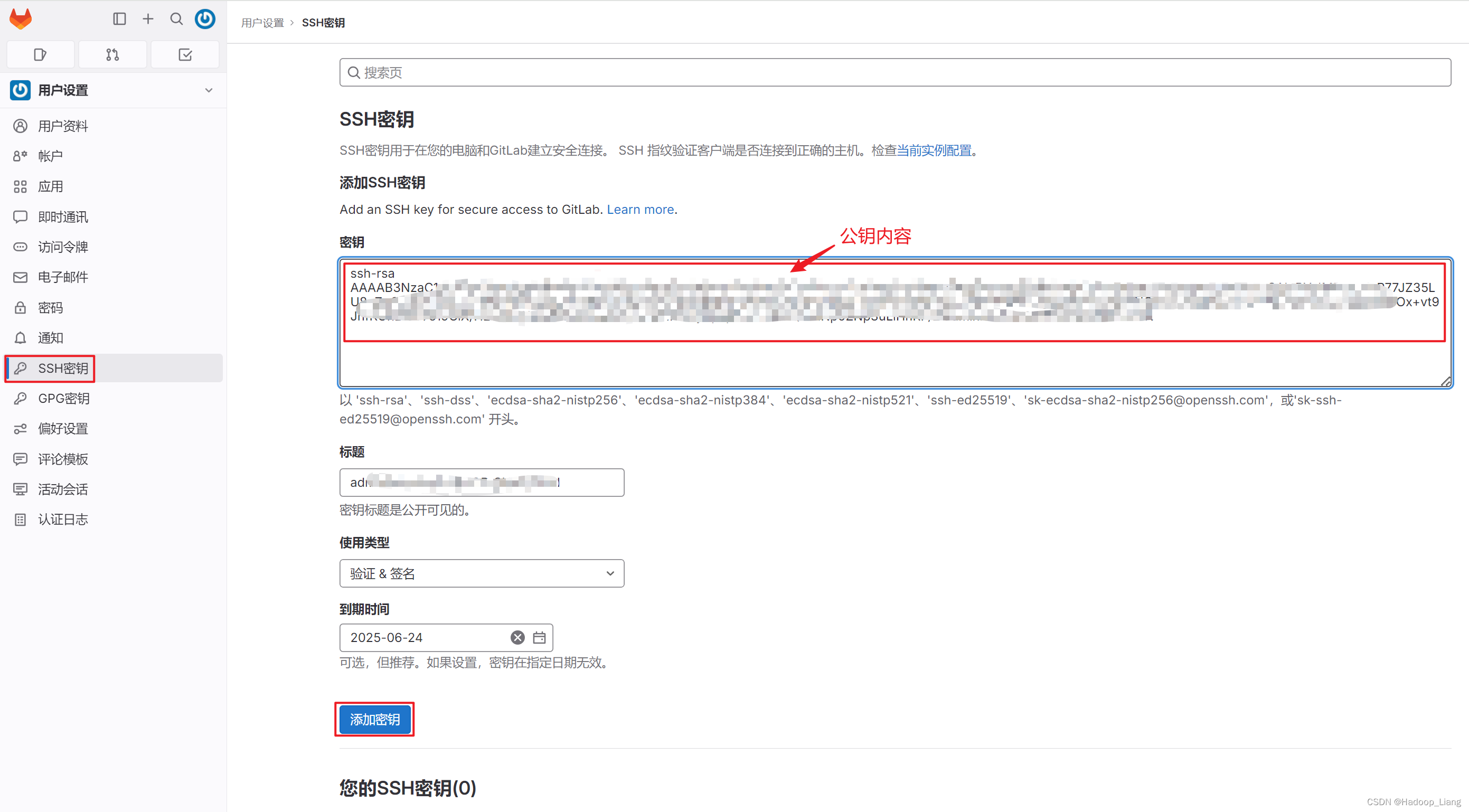
Task: Clear the expiration date with X icon
Action: click(x=517, y=638)
